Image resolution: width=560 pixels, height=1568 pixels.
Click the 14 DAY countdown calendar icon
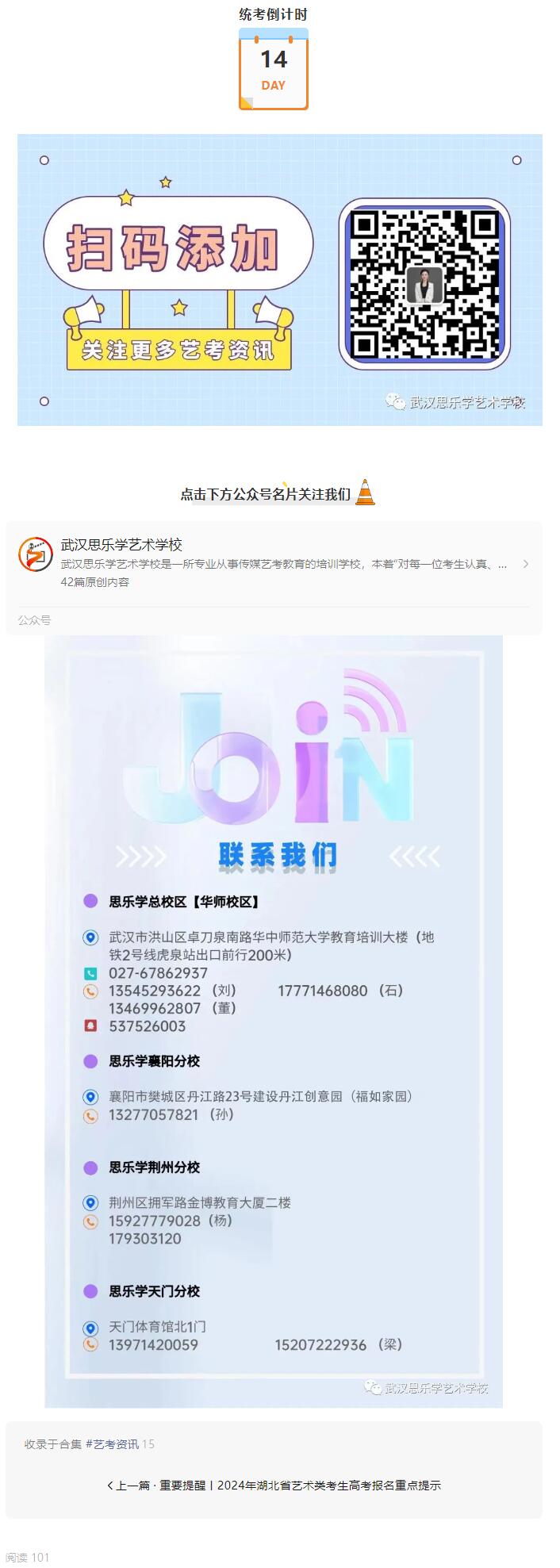pyautogui.click(x=274, y=69)
